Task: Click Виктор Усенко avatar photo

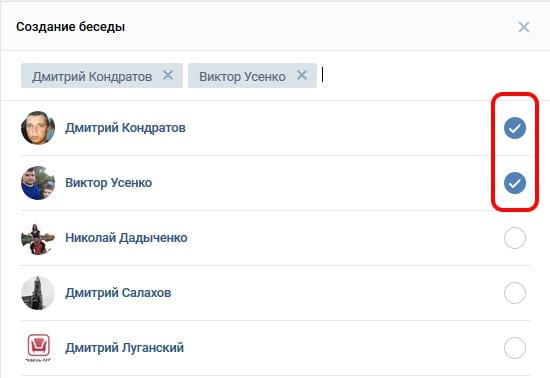Action: (x=38, y=183)
